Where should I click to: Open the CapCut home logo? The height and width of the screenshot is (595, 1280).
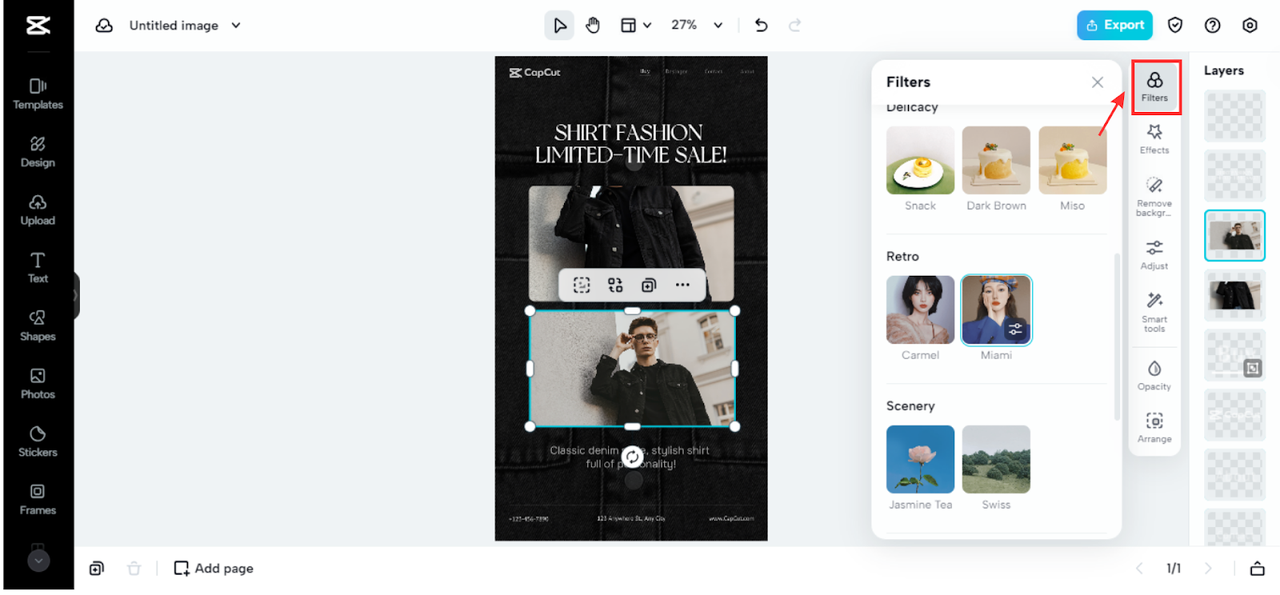(x=38, y=25)
